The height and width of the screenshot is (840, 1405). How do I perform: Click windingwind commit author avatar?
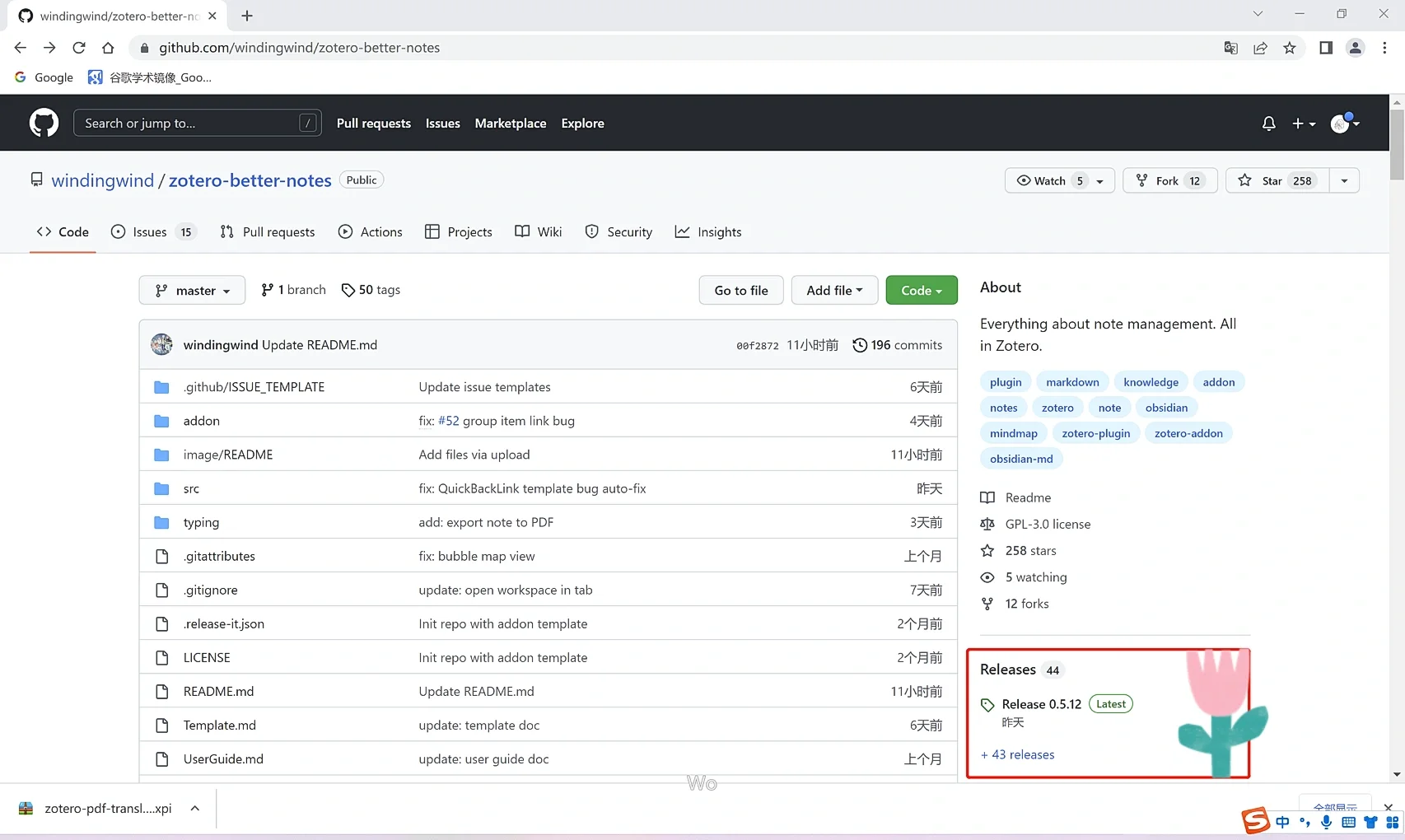pyautogui.click(x=161, y=344)
